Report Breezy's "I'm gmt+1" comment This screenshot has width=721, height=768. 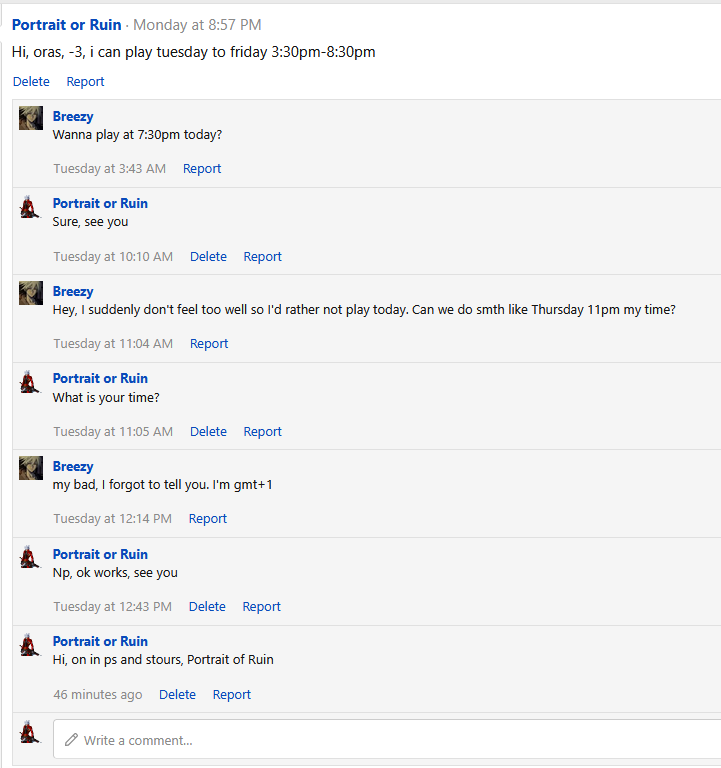point(208,519)
